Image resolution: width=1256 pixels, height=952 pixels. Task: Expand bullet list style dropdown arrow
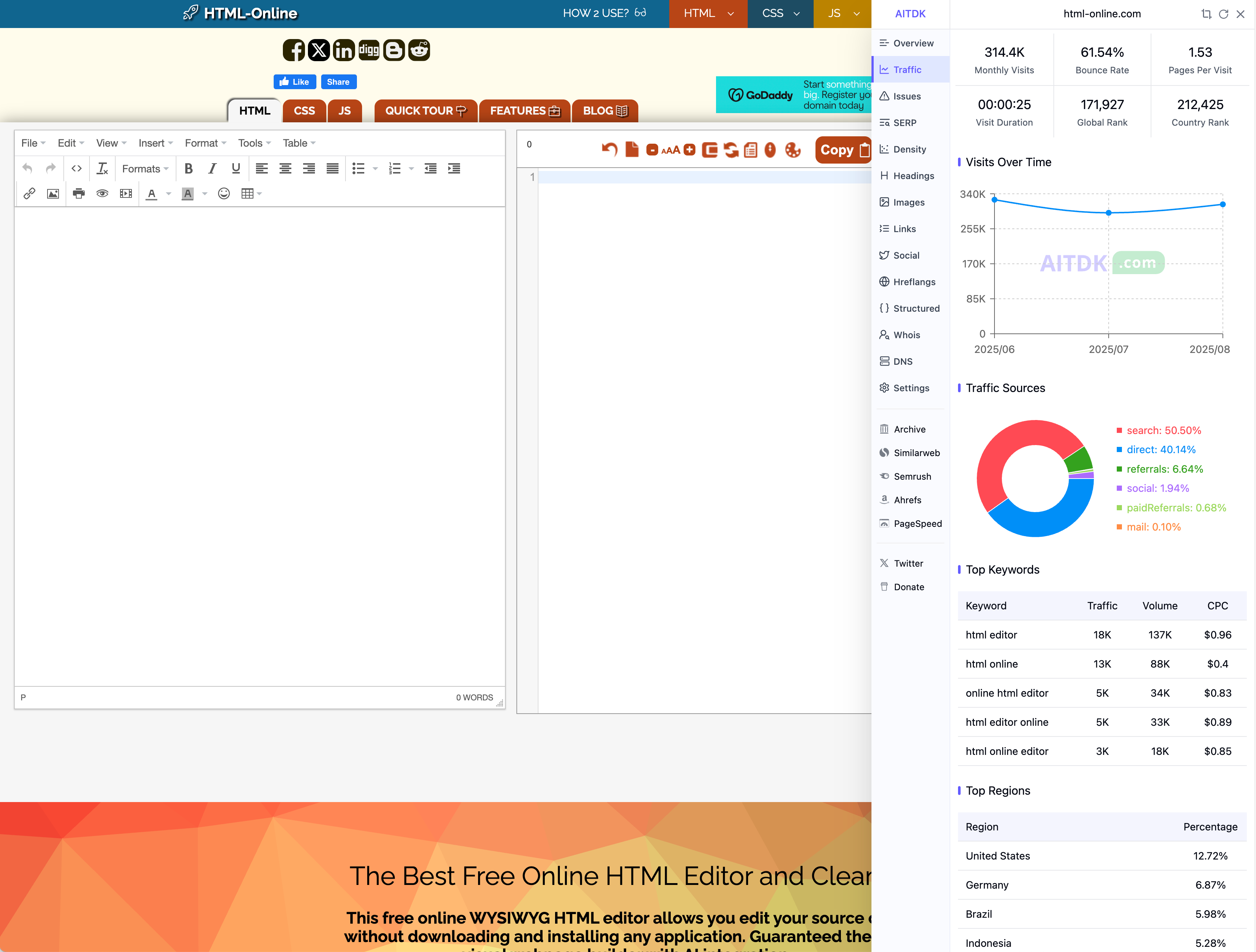[x=375, y=169]
